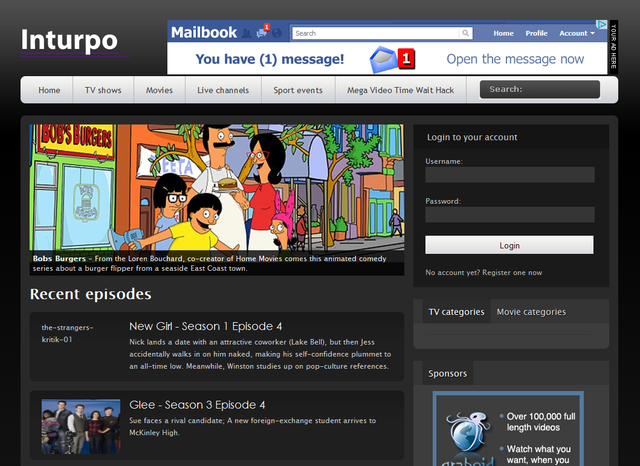Click the the-strangers-kritik-01 image placeholder
Image resolution: width=640 pixels, height=466 pixels.
pos(67,333)
